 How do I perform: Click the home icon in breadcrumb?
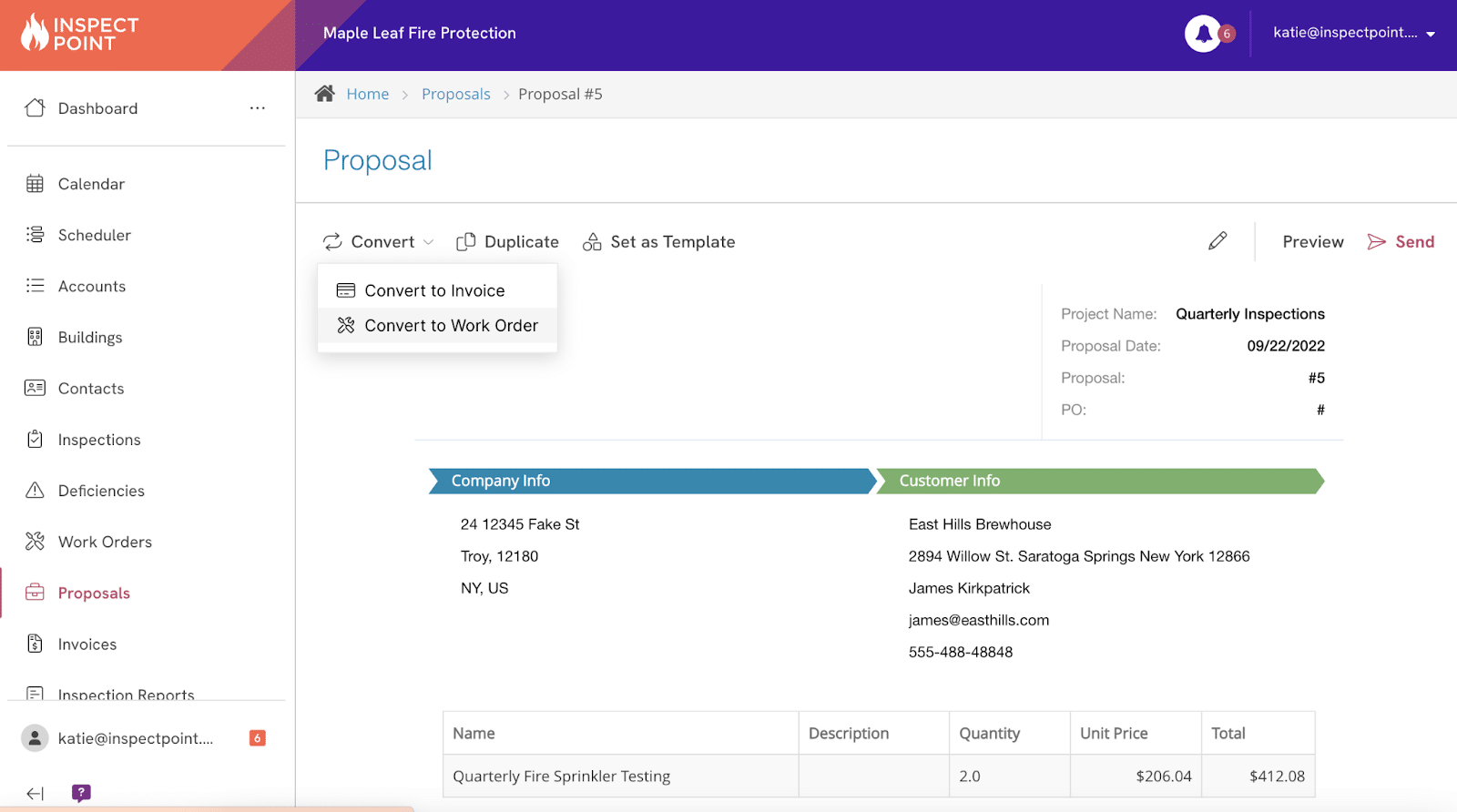click(x=325, y=94)
